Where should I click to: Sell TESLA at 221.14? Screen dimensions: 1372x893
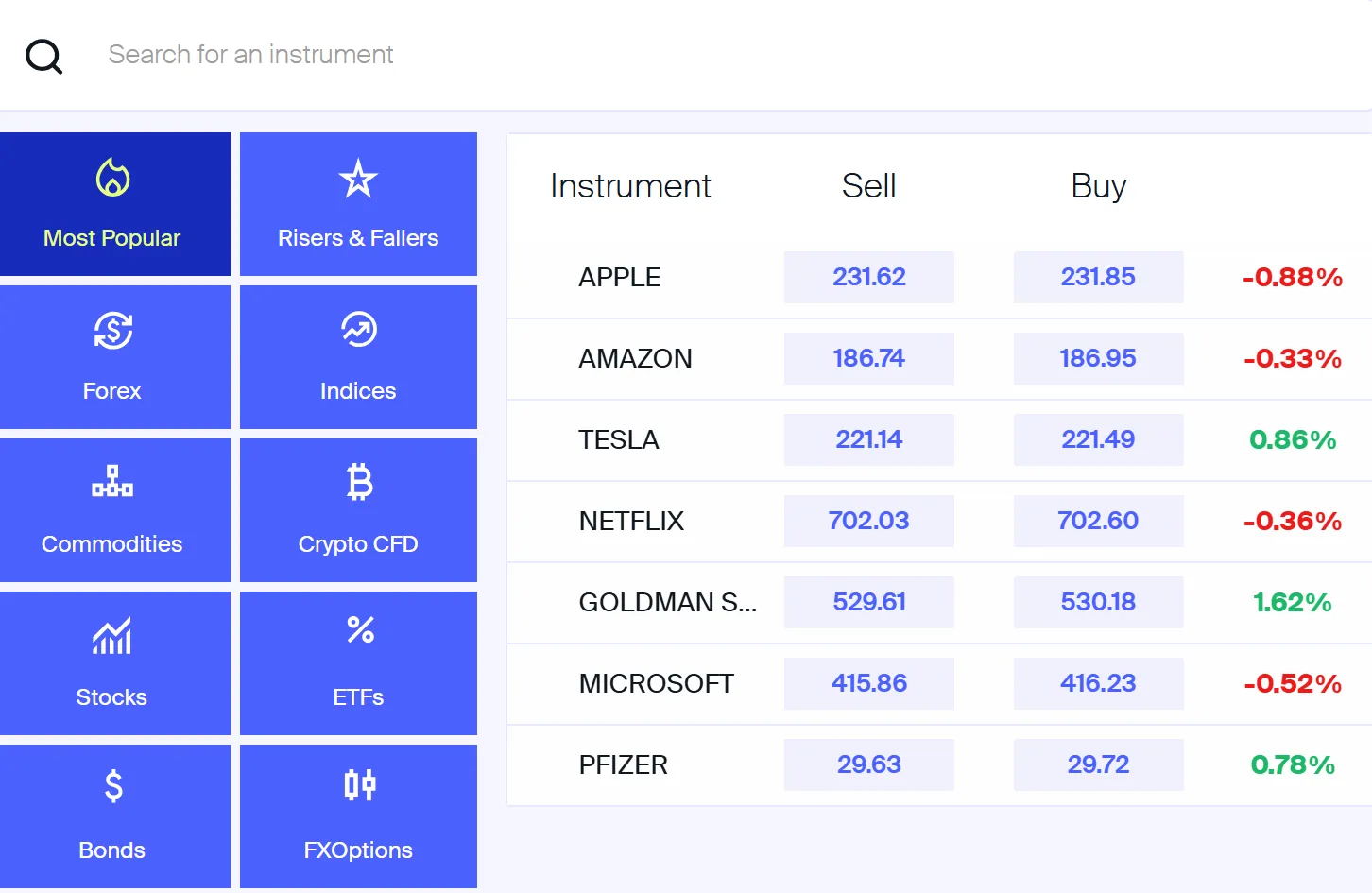coord(869,439)
